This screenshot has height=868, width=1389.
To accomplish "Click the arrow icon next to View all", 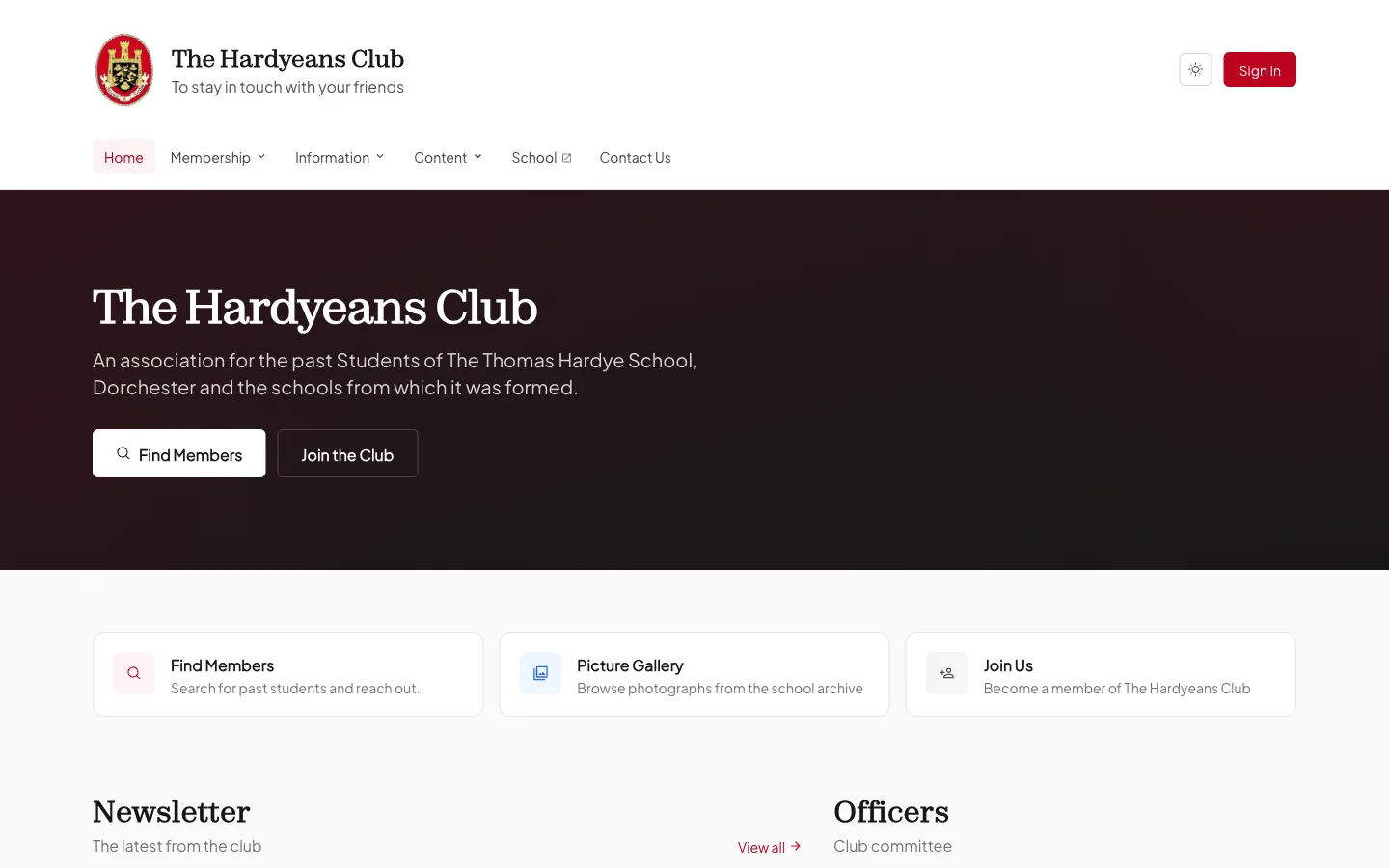I will click(x=796, y=846).
